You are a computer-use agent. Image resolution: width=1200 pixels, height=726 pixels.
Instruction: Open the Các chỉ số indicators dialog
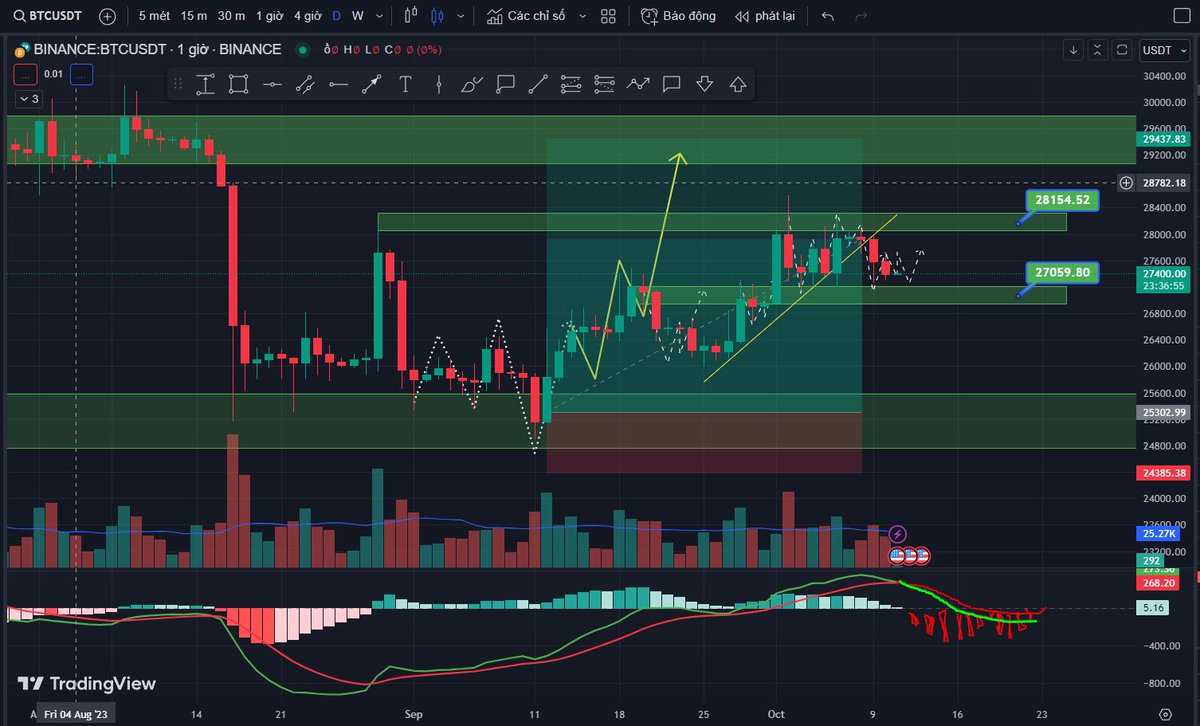point(526,16)
